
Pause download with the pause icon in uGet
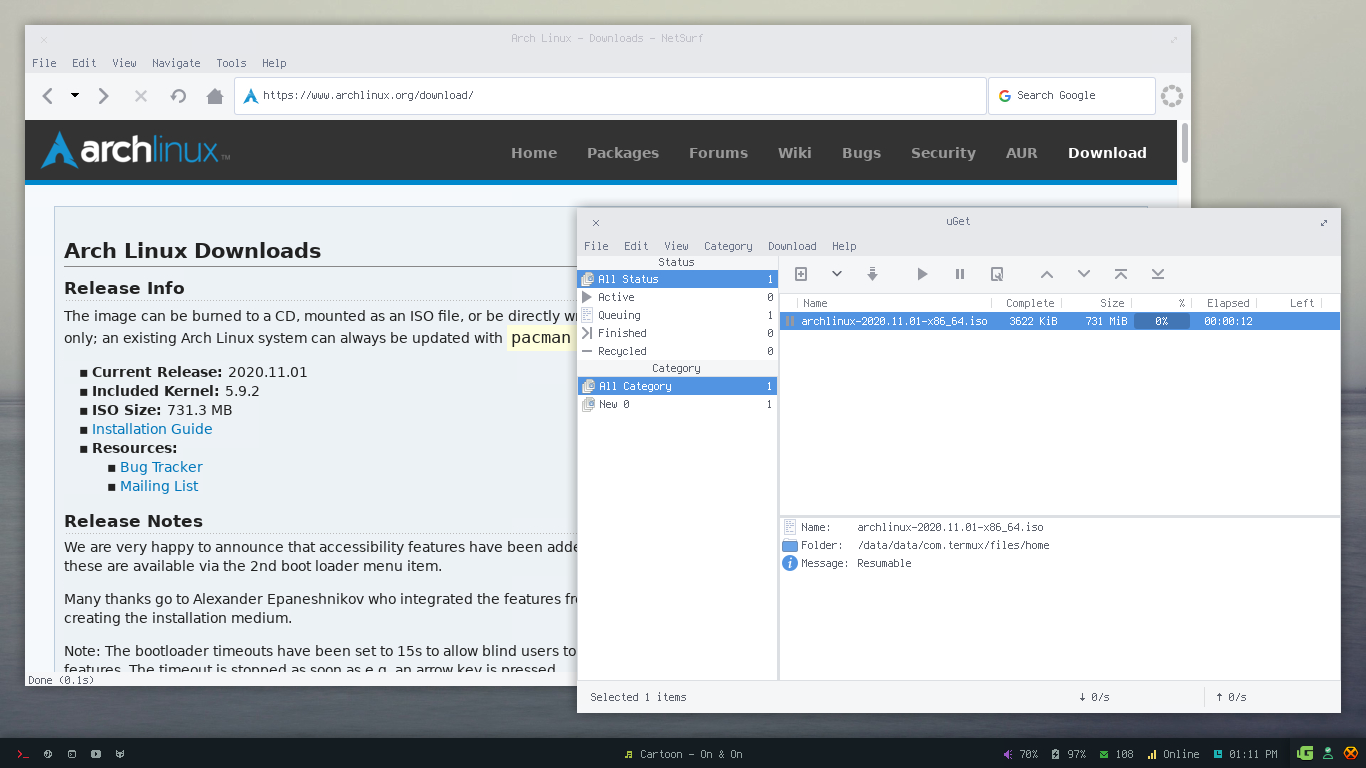(960, 274)
